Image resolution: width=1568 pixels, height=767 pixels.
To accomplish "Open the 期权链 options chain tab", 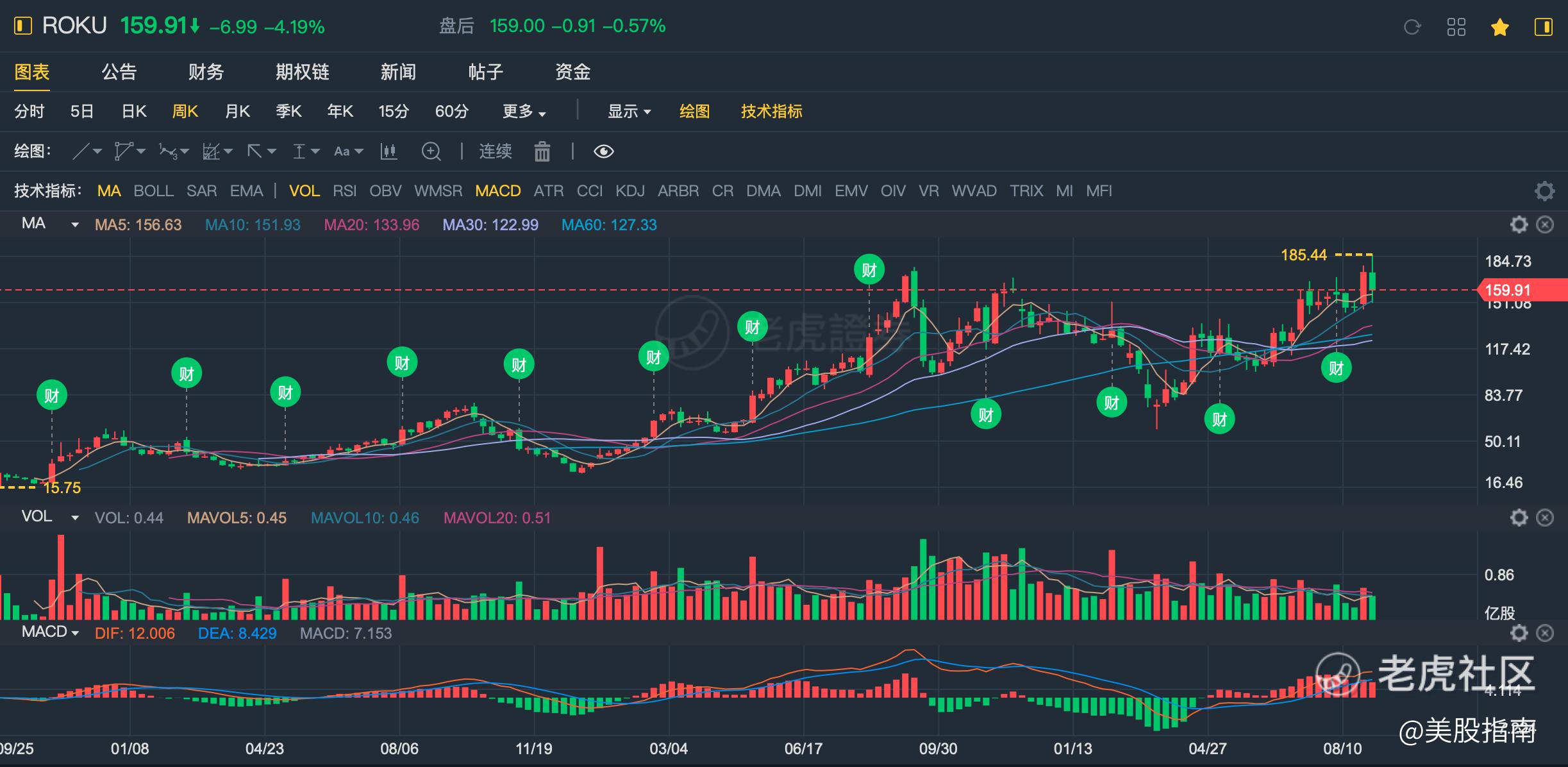I will [x=302, y=72].
